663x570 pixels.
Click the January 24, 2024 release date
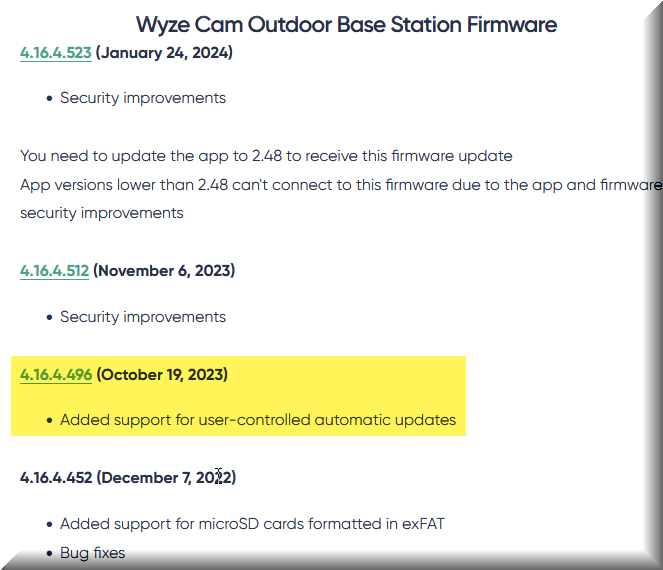point(164,53)
